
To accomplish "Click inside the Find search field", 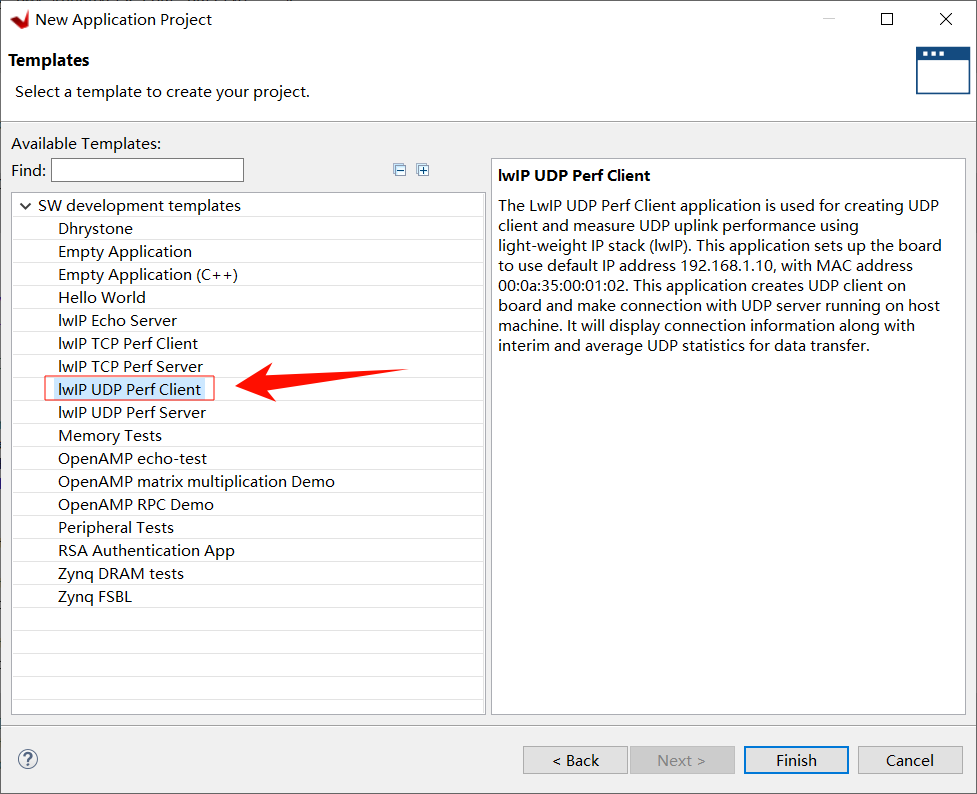I will 147,169.
